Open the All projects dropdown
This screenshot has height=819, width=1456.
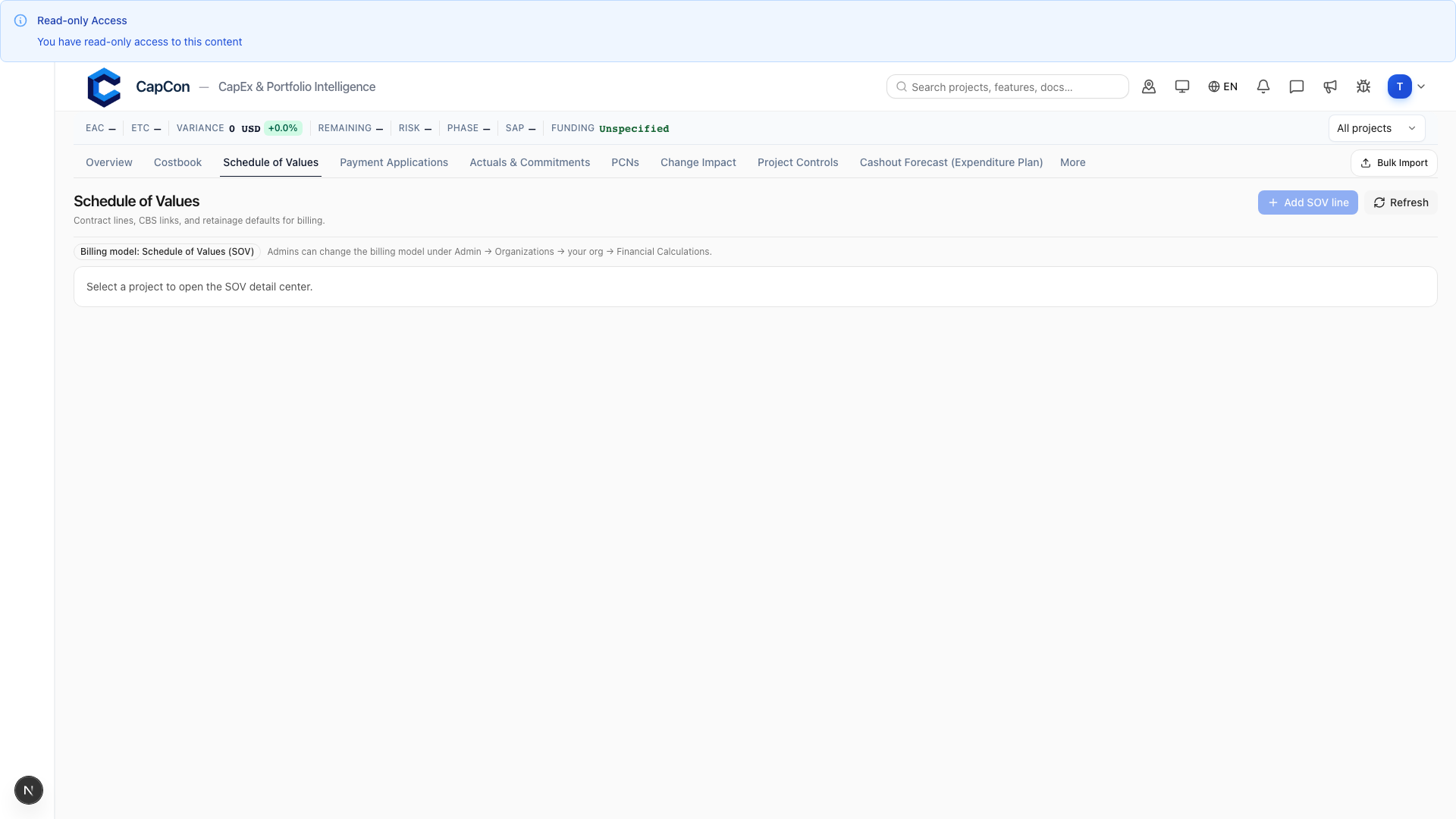point(1376,128)
